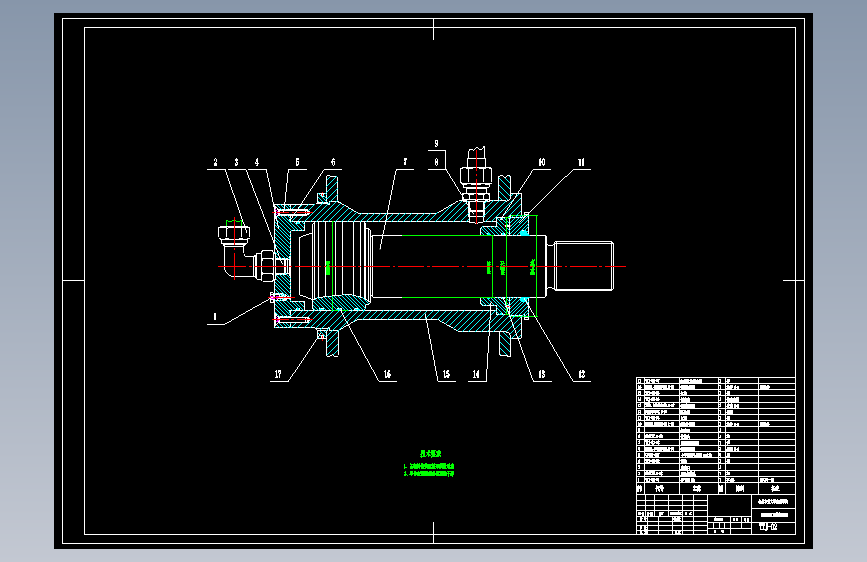This screenshot has height=562, width=867.
Task: Select callout number 11 label
Action: click(x=581, y=162)
